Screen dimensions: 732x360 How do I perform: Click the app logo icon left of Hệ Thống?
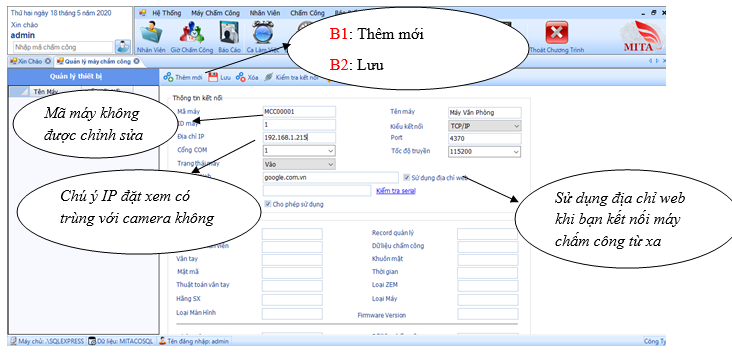coord(142,13)
